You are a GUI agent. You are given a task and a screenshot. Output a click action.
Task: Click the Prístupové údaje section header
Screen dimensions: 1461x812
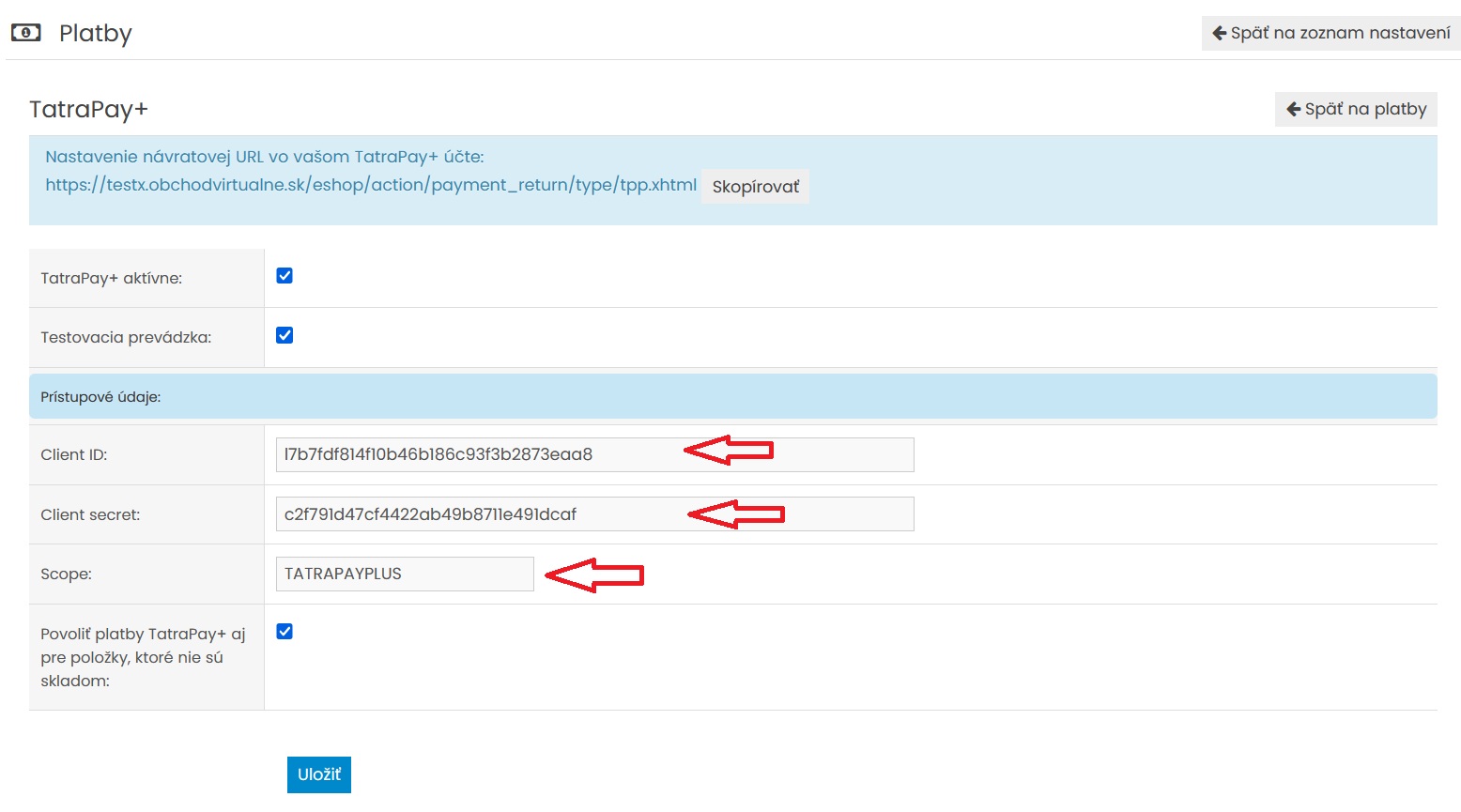[x=100, y=397]
